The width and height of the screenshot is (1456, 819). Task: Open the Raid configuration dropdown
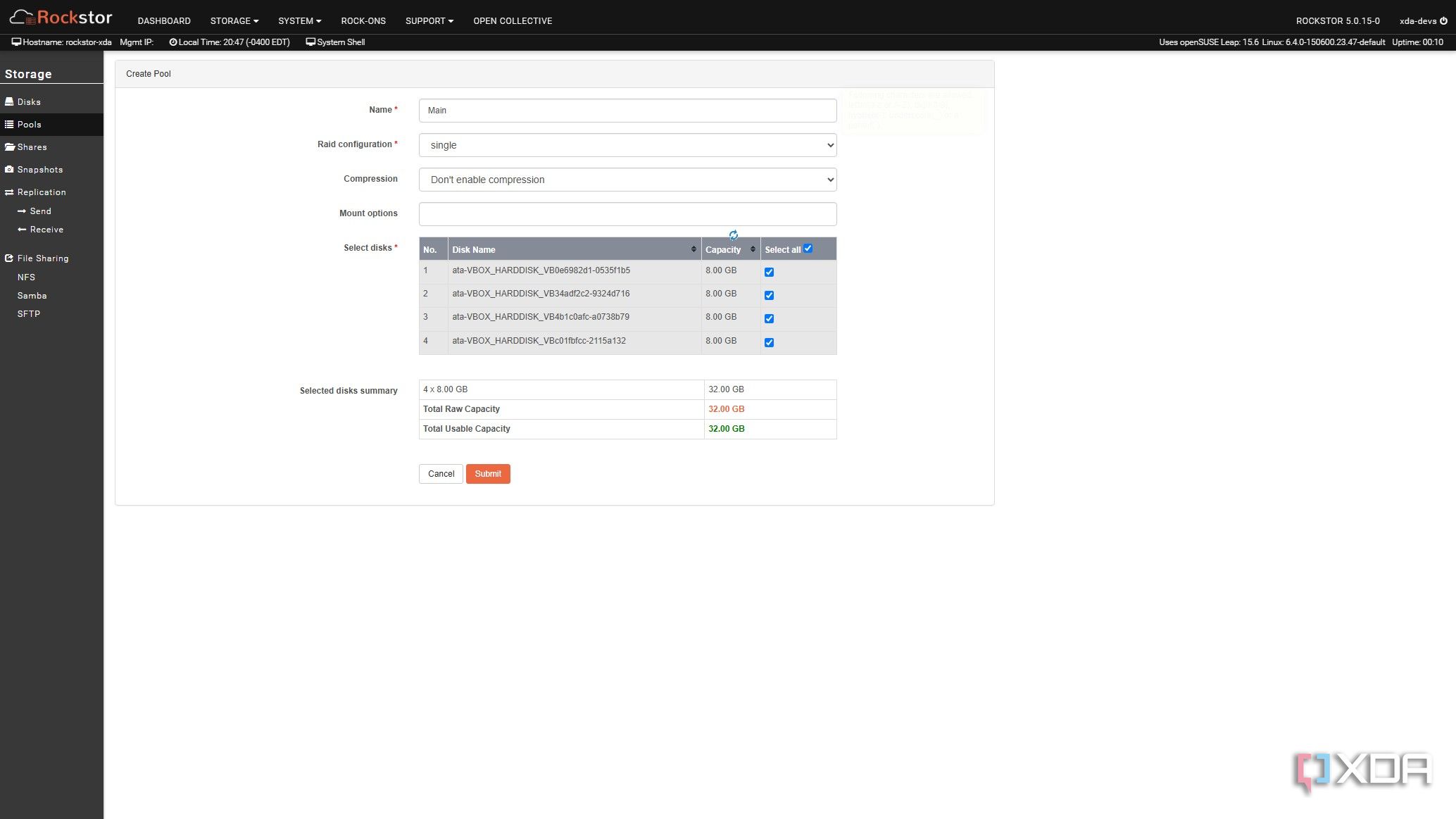(x=627, y=145)
